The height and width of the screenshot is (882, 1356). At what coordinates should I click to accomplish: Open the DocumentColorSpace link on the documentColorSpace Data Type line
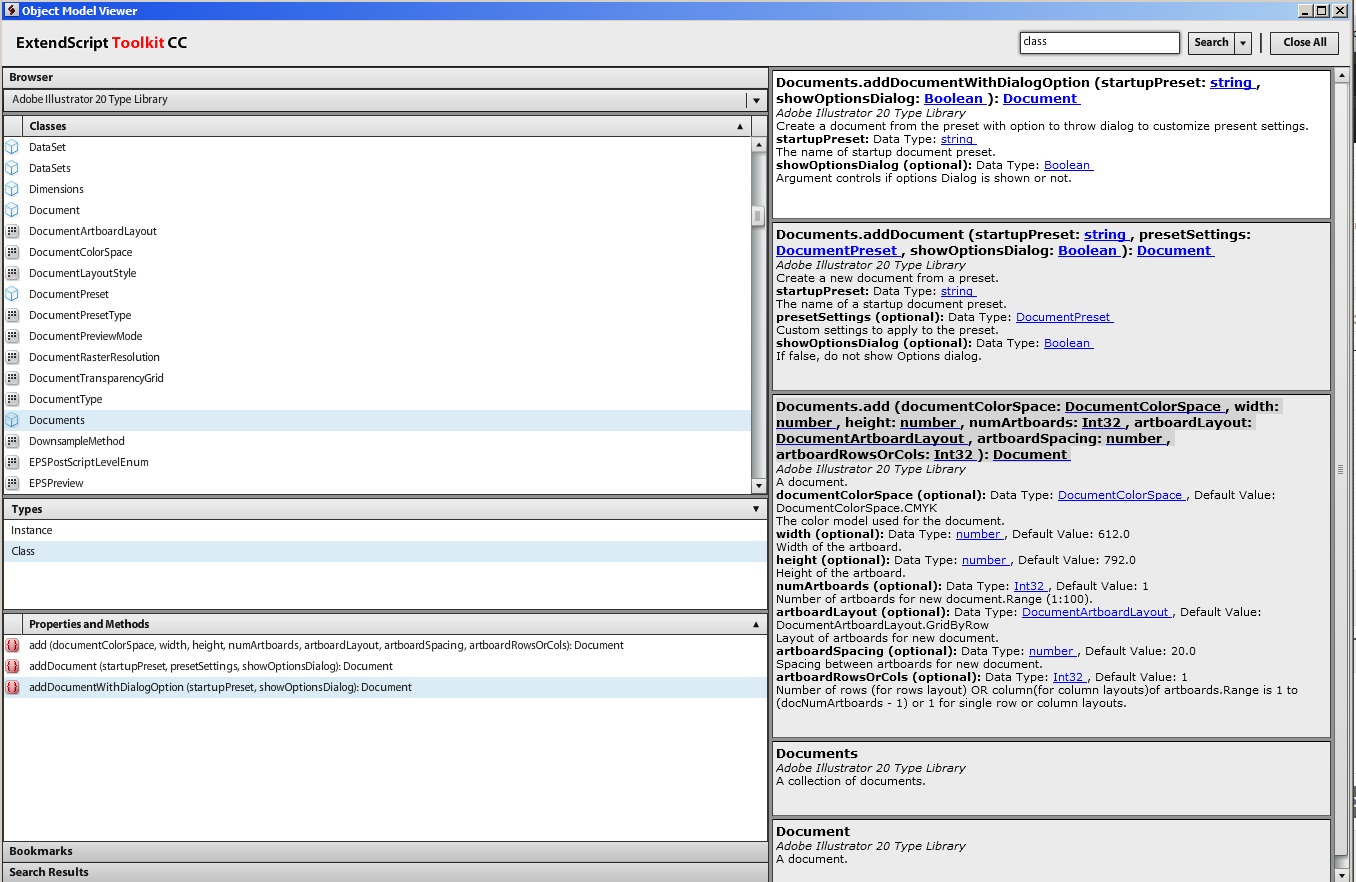pos(1121,495)
